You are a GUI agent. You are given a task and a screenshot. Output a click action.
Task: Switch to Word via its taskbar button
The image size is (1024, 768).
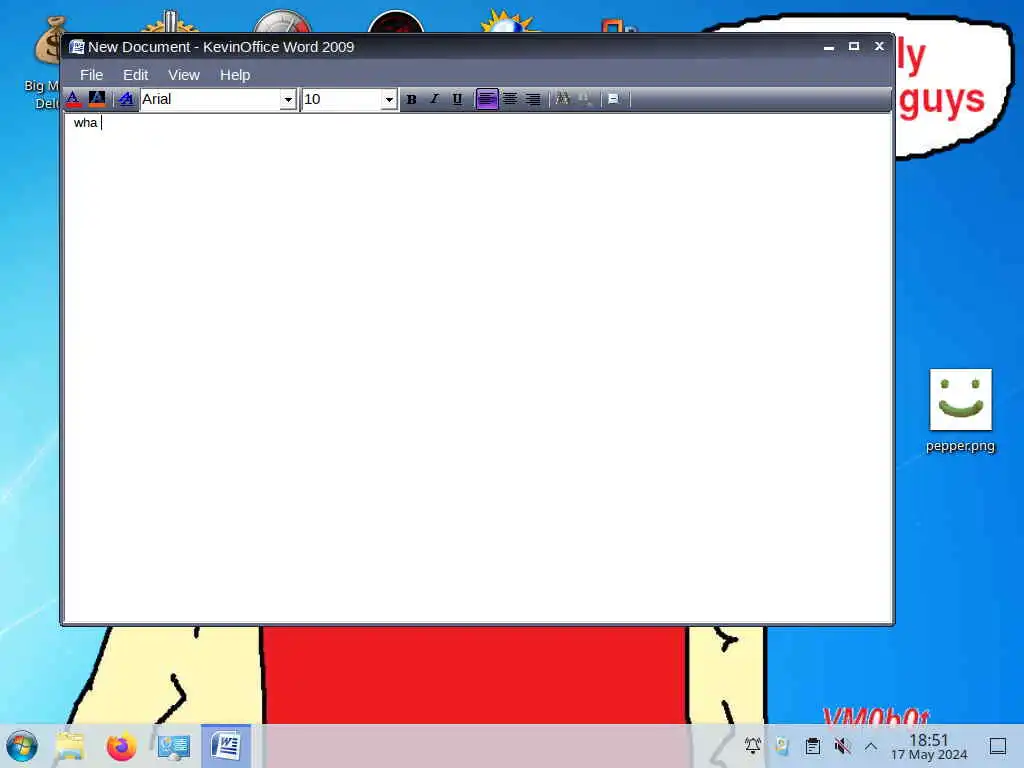click(226, 746)
